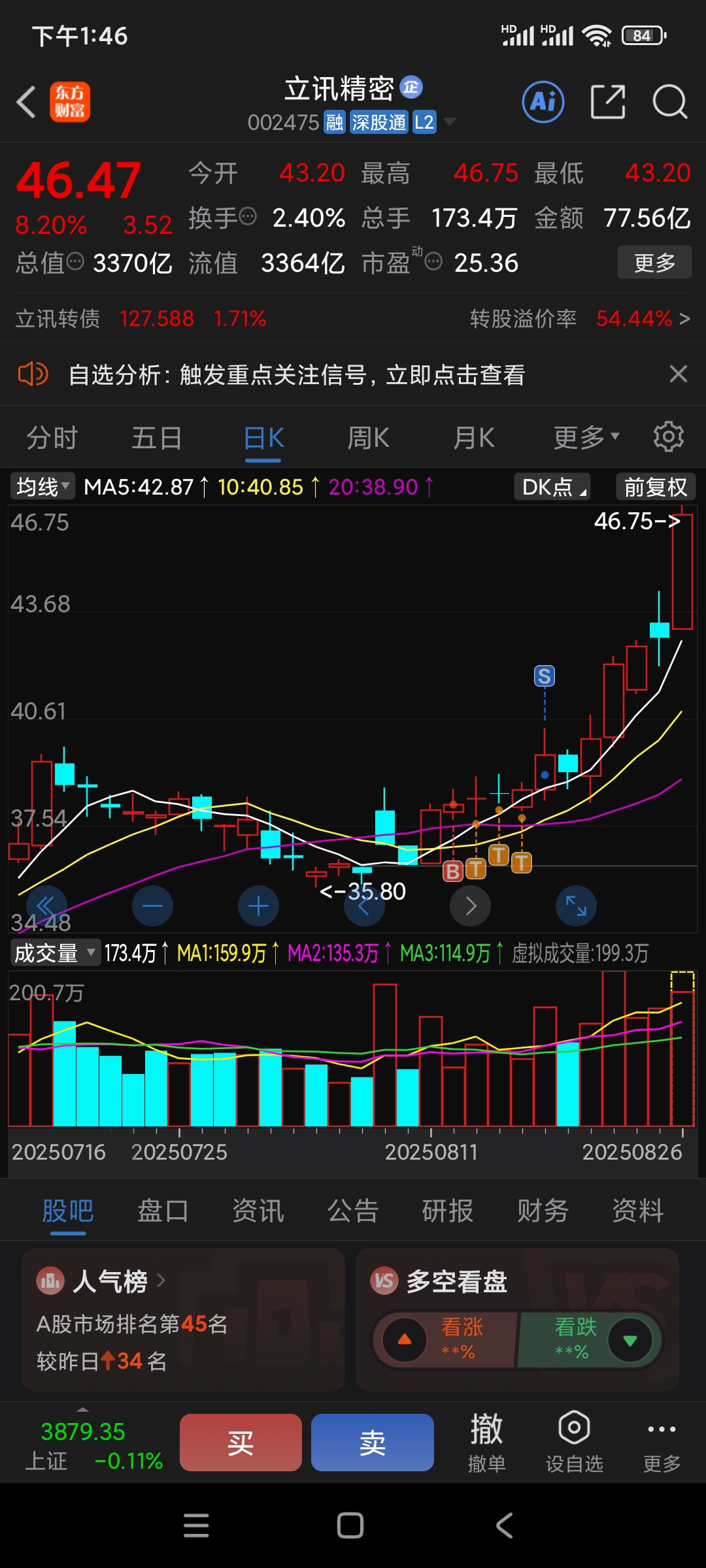Tap the B buy signal marker
Image resolution: width=706 pixels, height=1568 pixels.
pyautogui.click(x=453, y=870)
